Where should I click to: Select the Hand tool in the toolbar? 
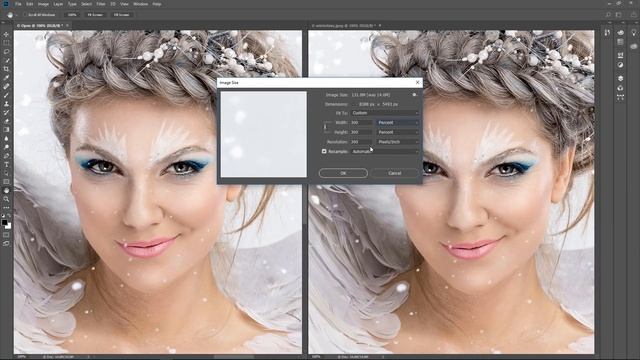coord(6,191)
